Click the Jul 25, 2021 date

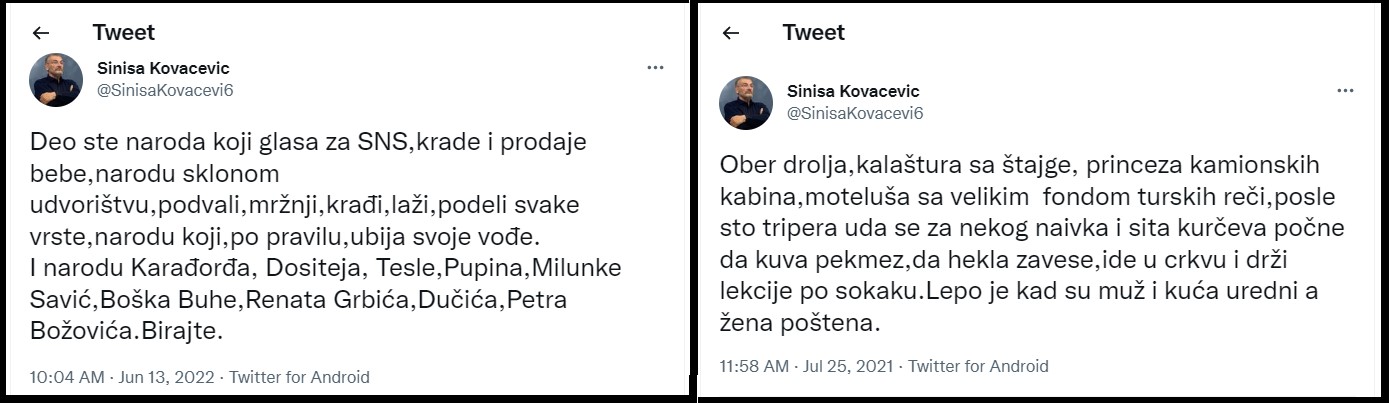[x=853, y=366]
